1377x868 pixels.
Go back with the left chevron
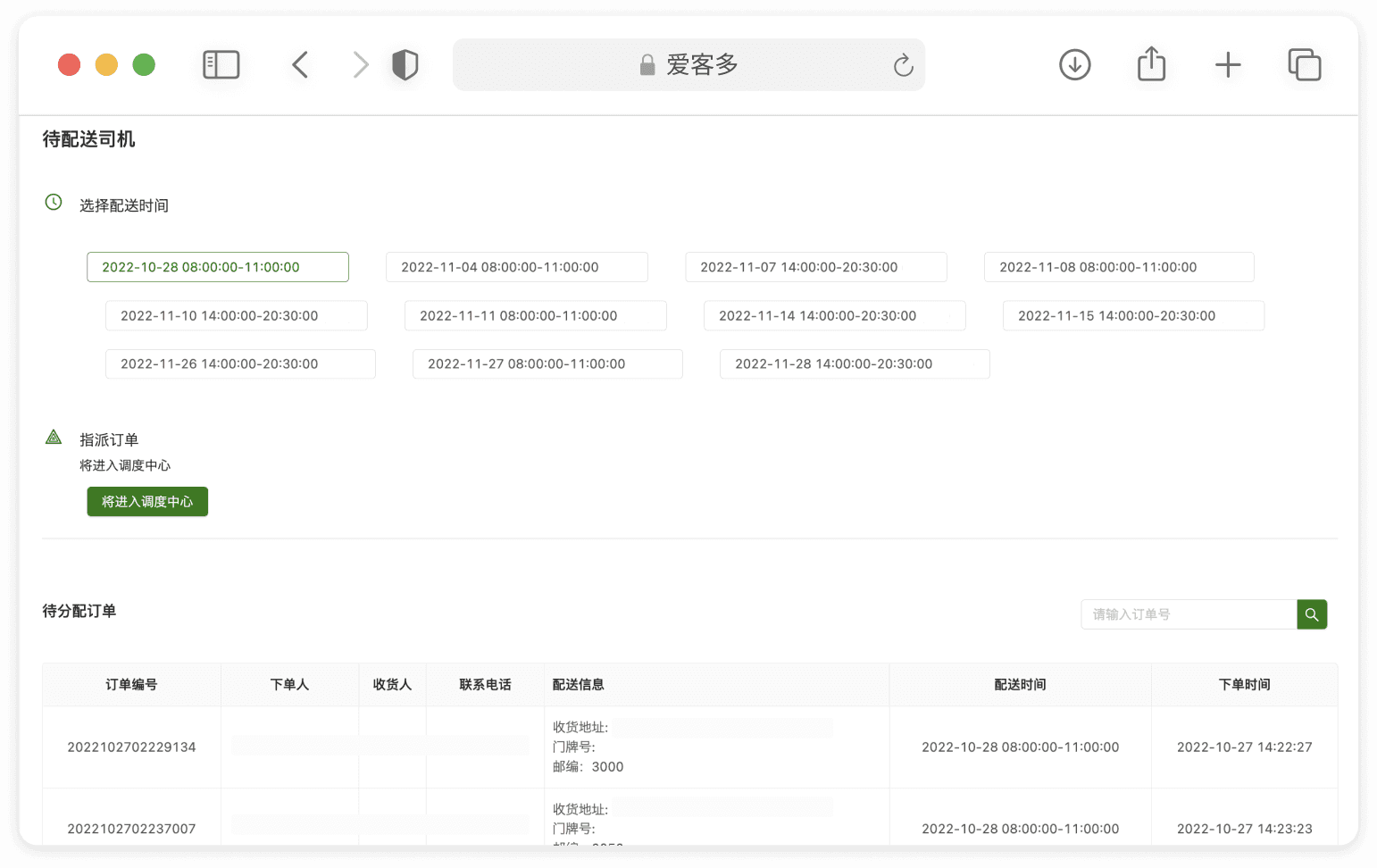300,64
